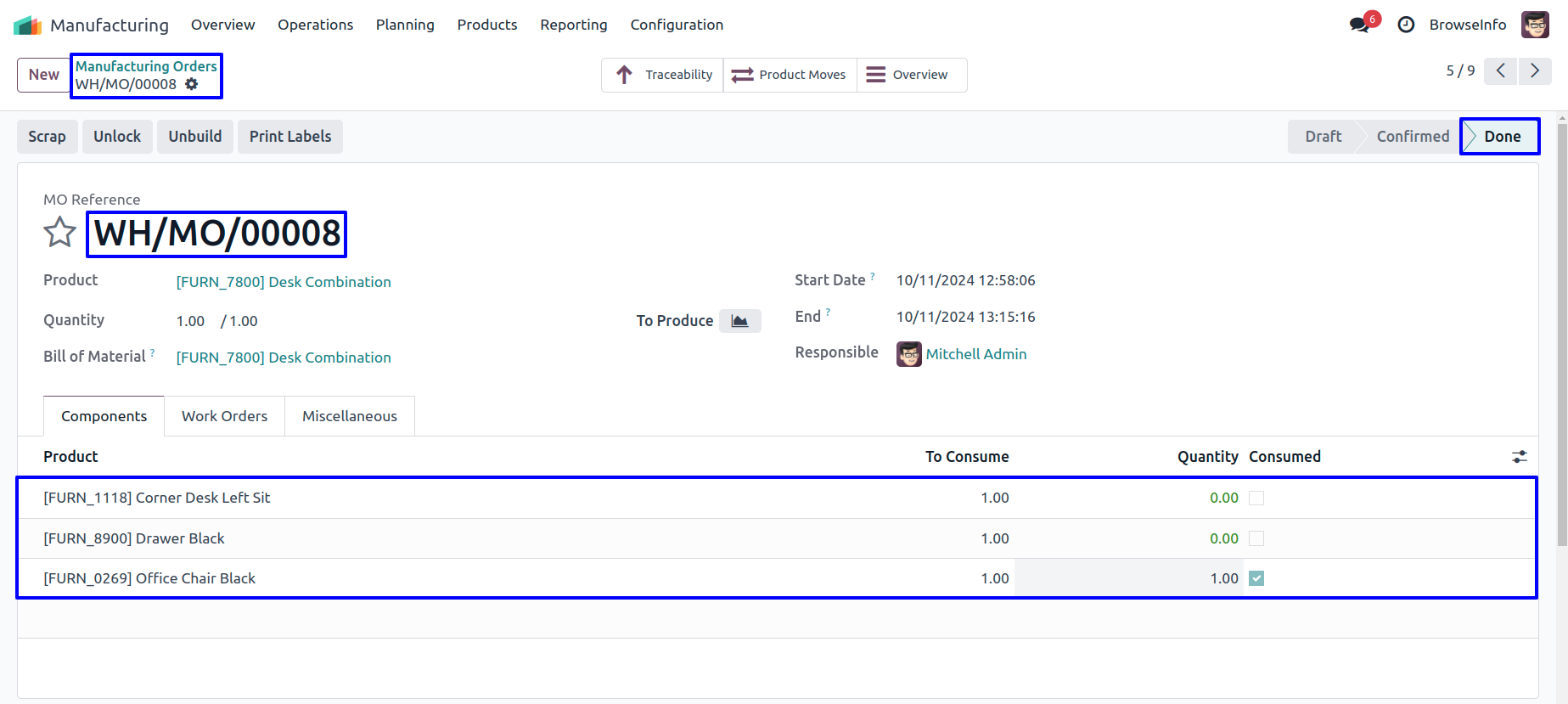Switch to the Work Orders tab

click(x=224, y=416)
